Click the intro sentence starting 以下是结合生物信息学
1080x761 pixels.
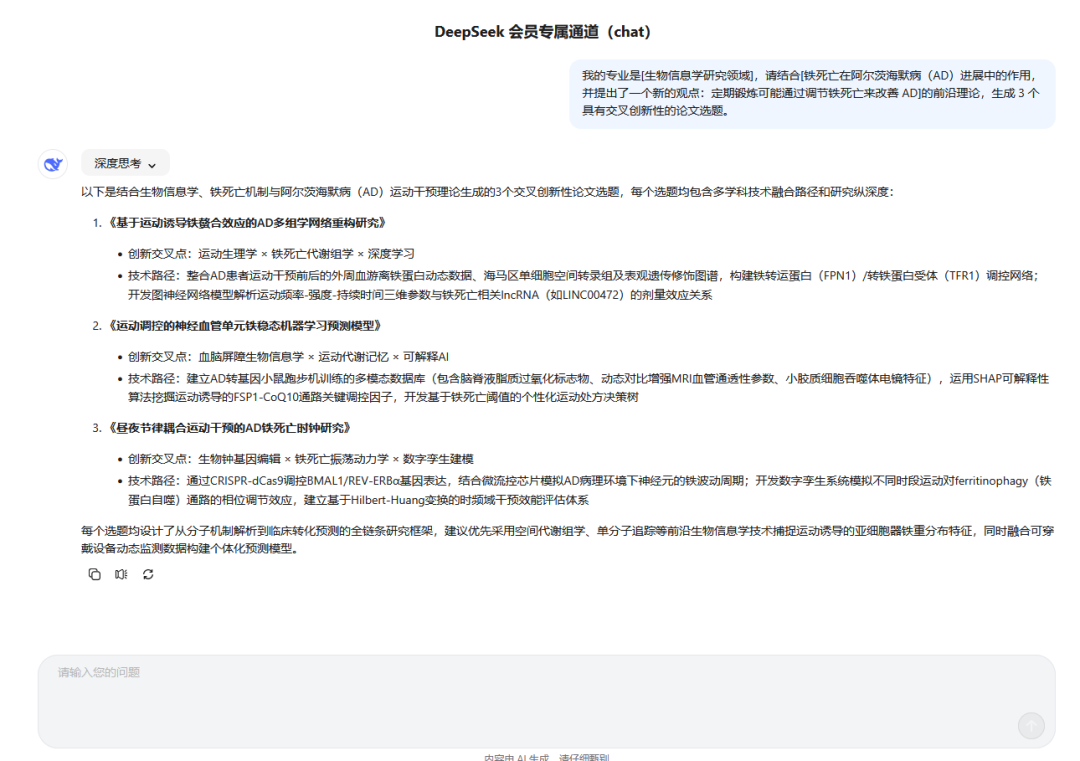tap(487, 191)
